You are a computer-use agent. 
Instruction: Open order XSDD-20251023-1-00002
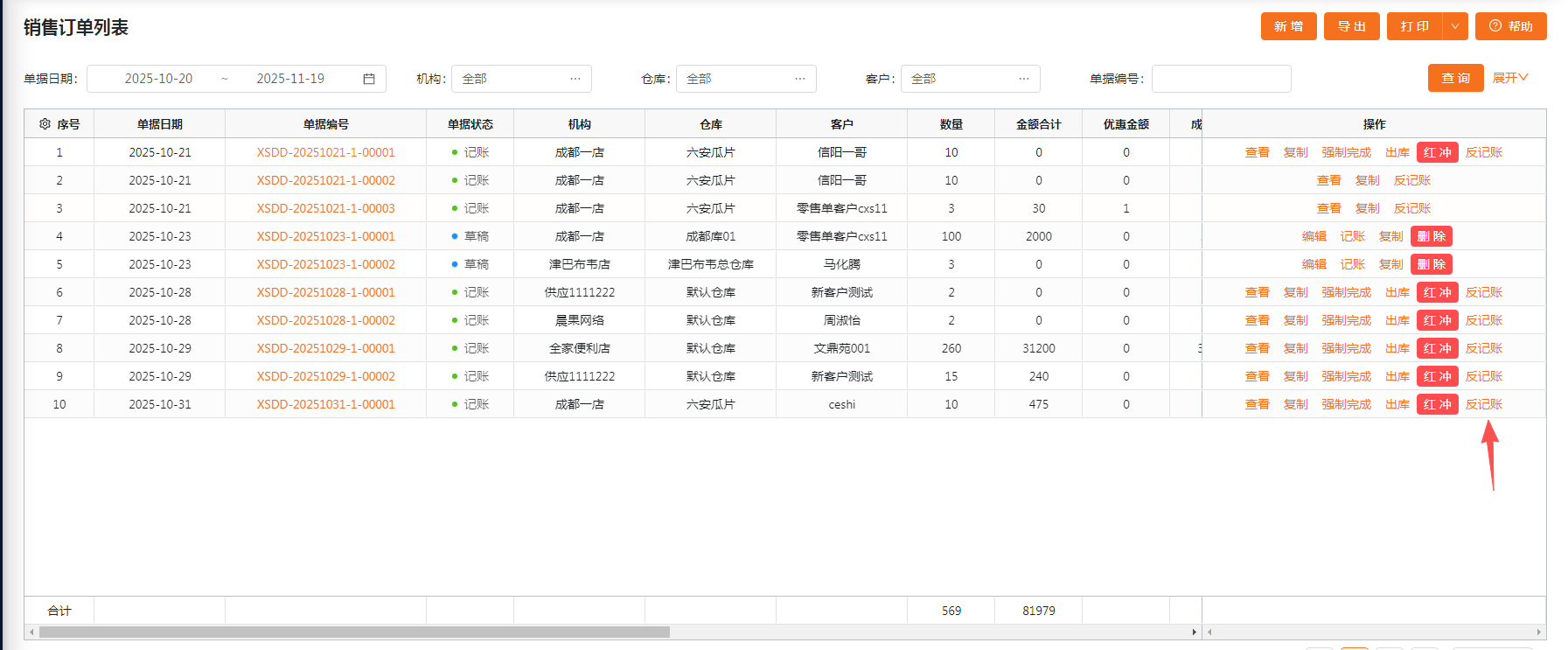325,264
